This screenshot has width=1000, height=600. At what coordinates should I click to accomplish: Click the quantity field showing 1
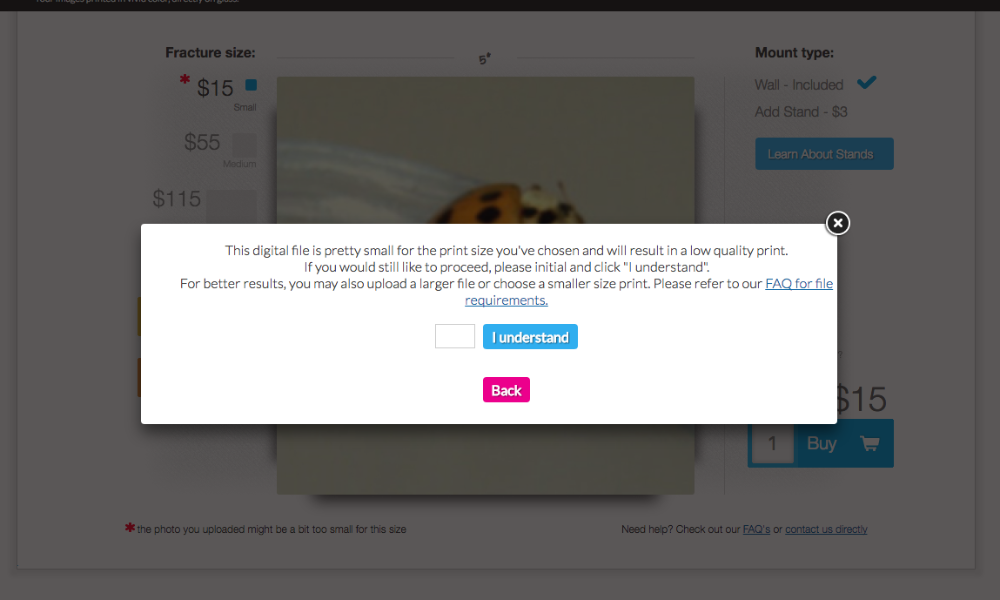tap(772, 443)
